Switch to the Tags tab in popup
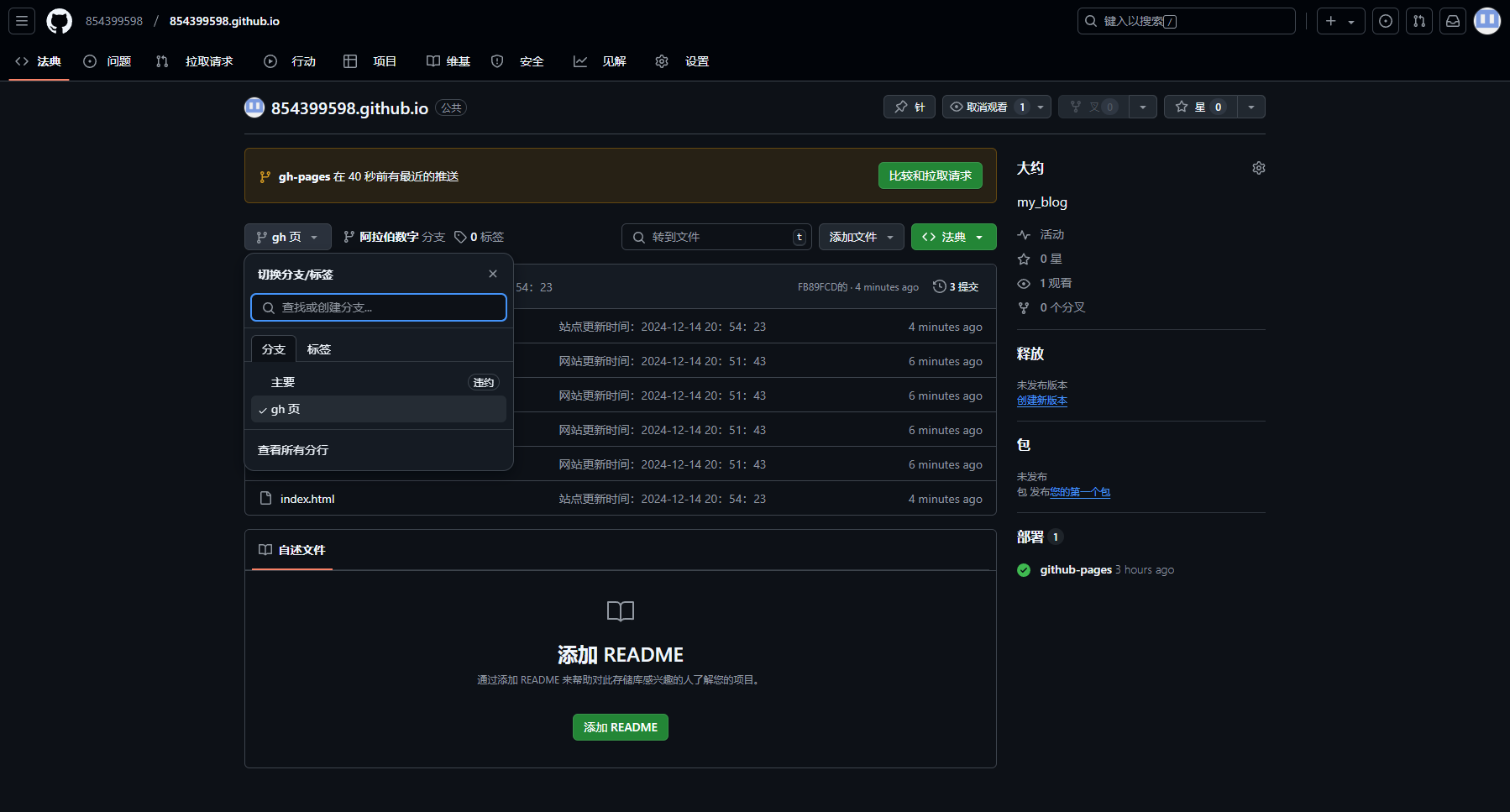 point(319,349)
